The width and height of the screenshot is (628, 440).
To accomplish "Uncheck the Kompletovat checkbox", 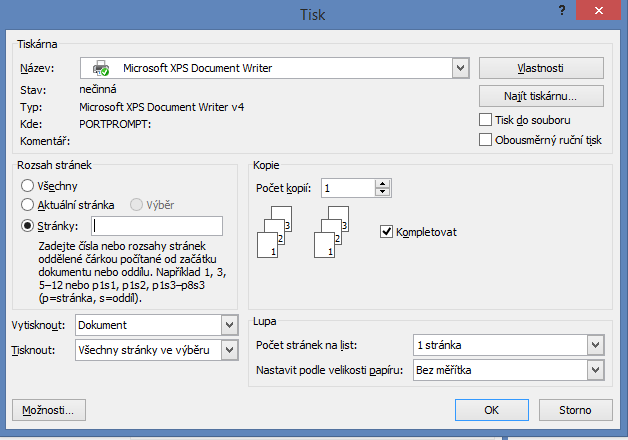I will (x=386, y=231).
